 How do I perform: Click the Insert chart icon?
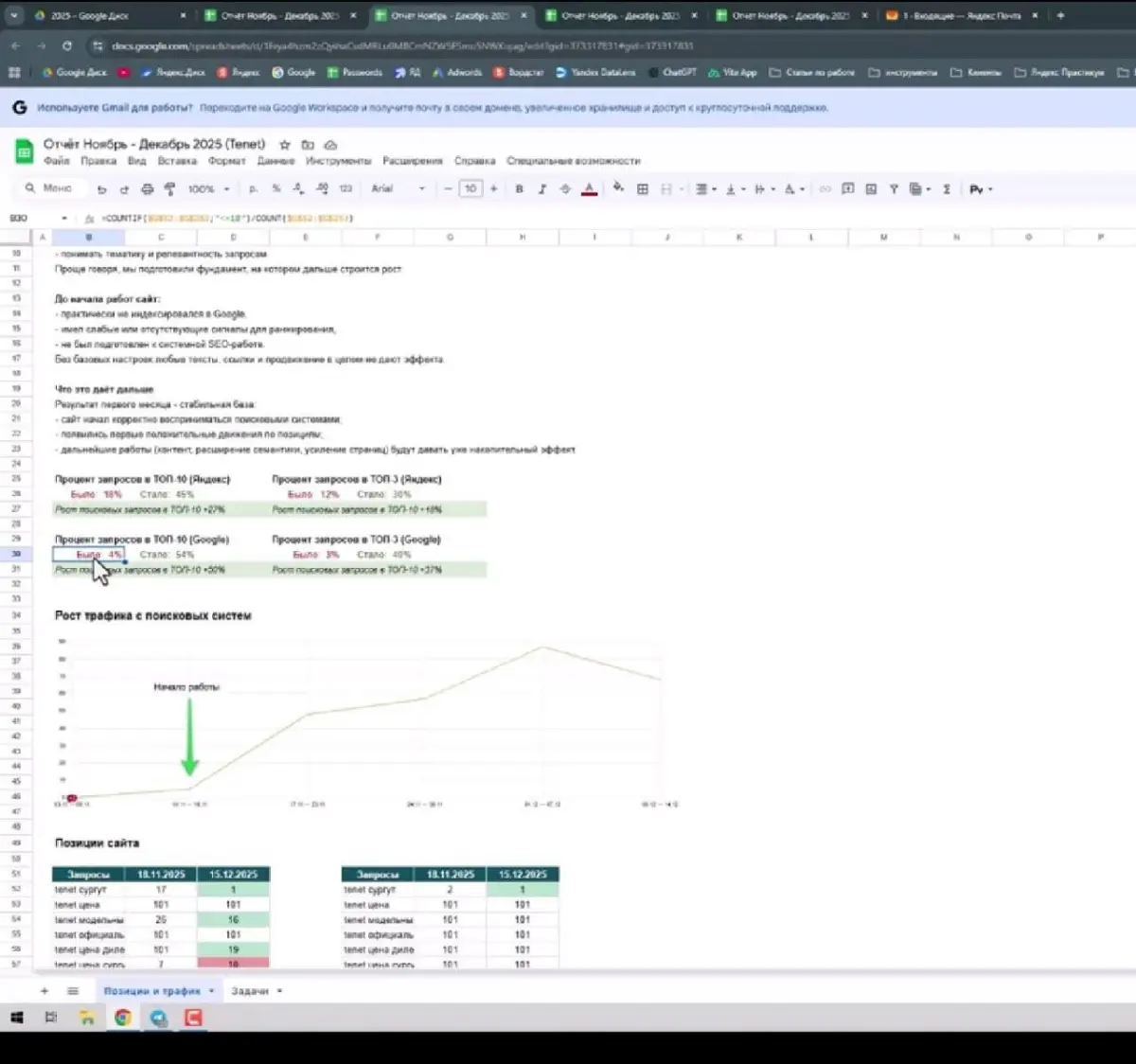coord(871,189)
